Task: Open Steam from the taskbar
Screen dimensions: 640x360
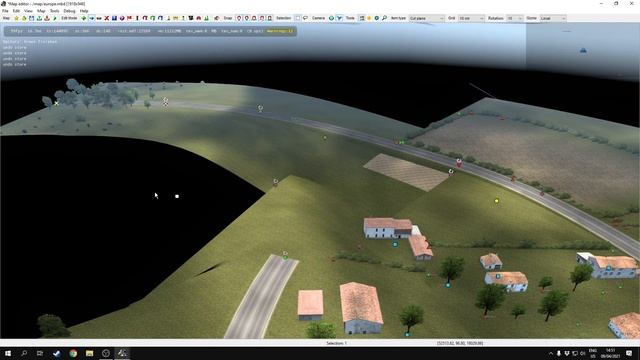Action: [x=57, y=353]
